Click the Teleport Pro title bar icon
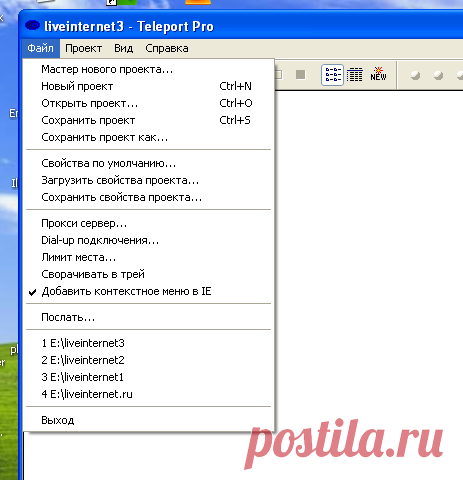This screenshot has width=463, height=480. pyautogui.click(x=32, y=25)
